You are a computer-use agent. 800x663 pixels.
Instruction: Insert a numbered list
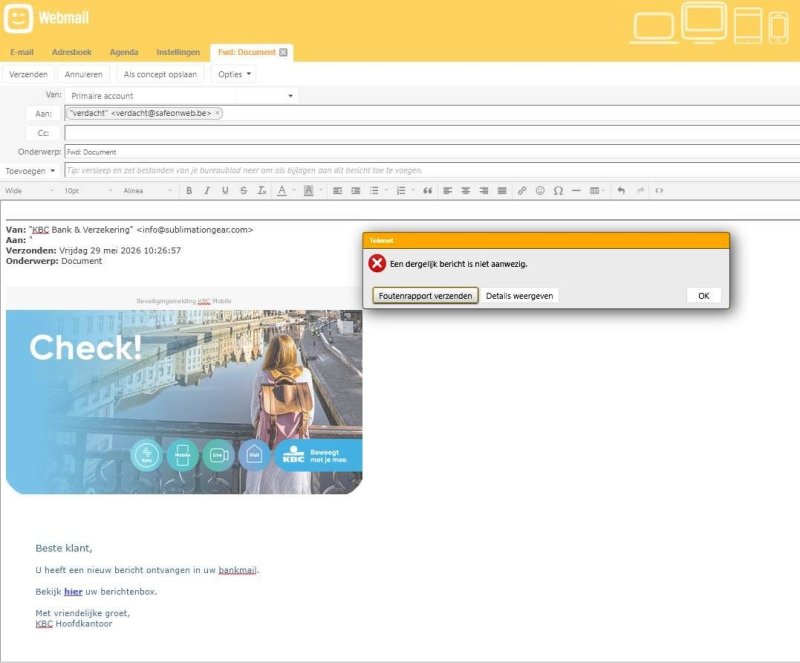pyautogui.click(x=401, y=191)
